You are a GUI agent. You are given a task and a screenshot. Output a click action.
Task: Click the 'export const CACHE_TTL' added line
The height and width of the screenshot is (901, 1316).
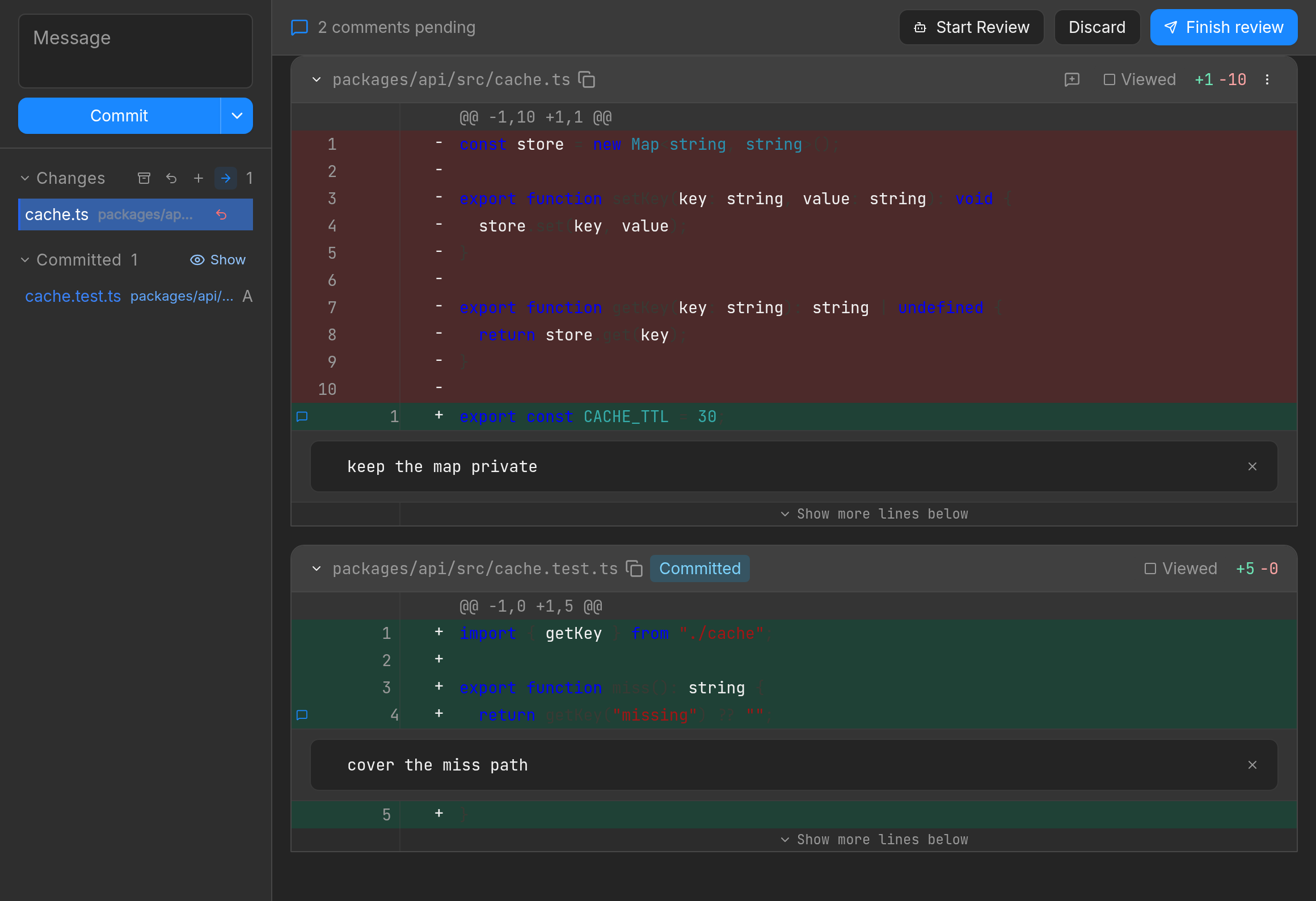794,416
